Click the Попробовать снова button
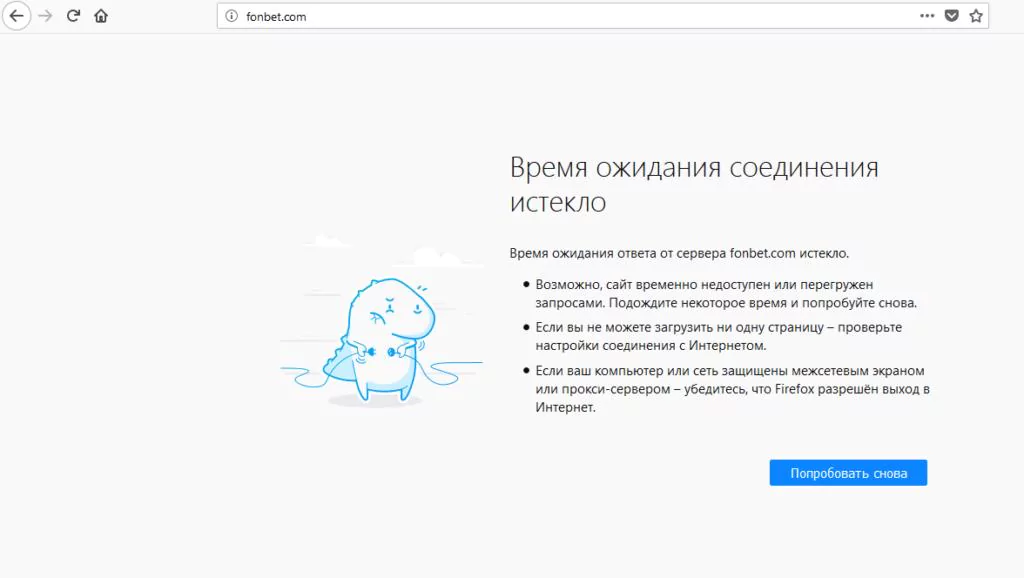 tap(848, 472)
